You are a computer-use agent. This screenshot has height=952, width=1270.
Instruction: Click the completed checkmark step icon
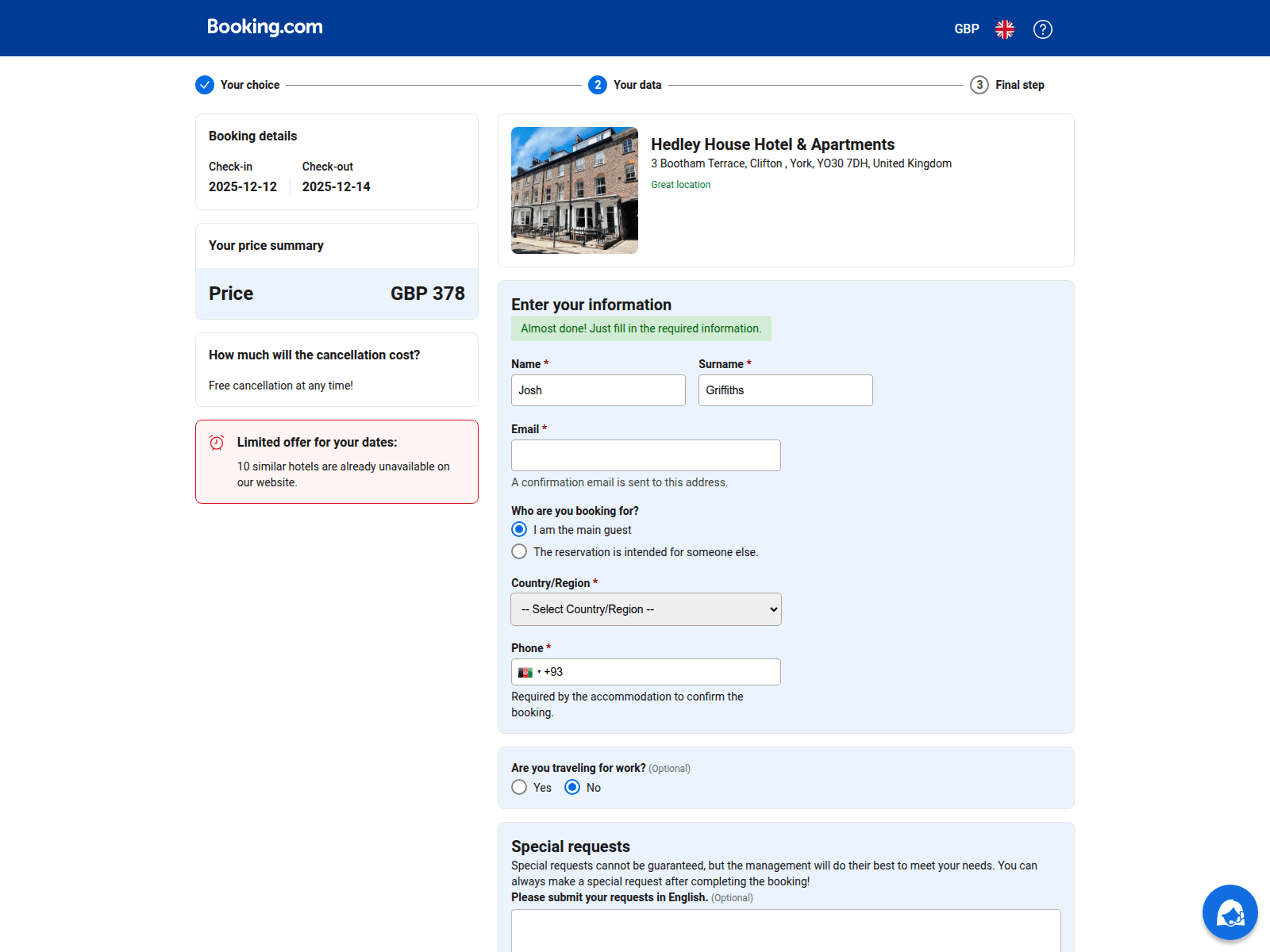pyautogui.click(x=205, y=85)
